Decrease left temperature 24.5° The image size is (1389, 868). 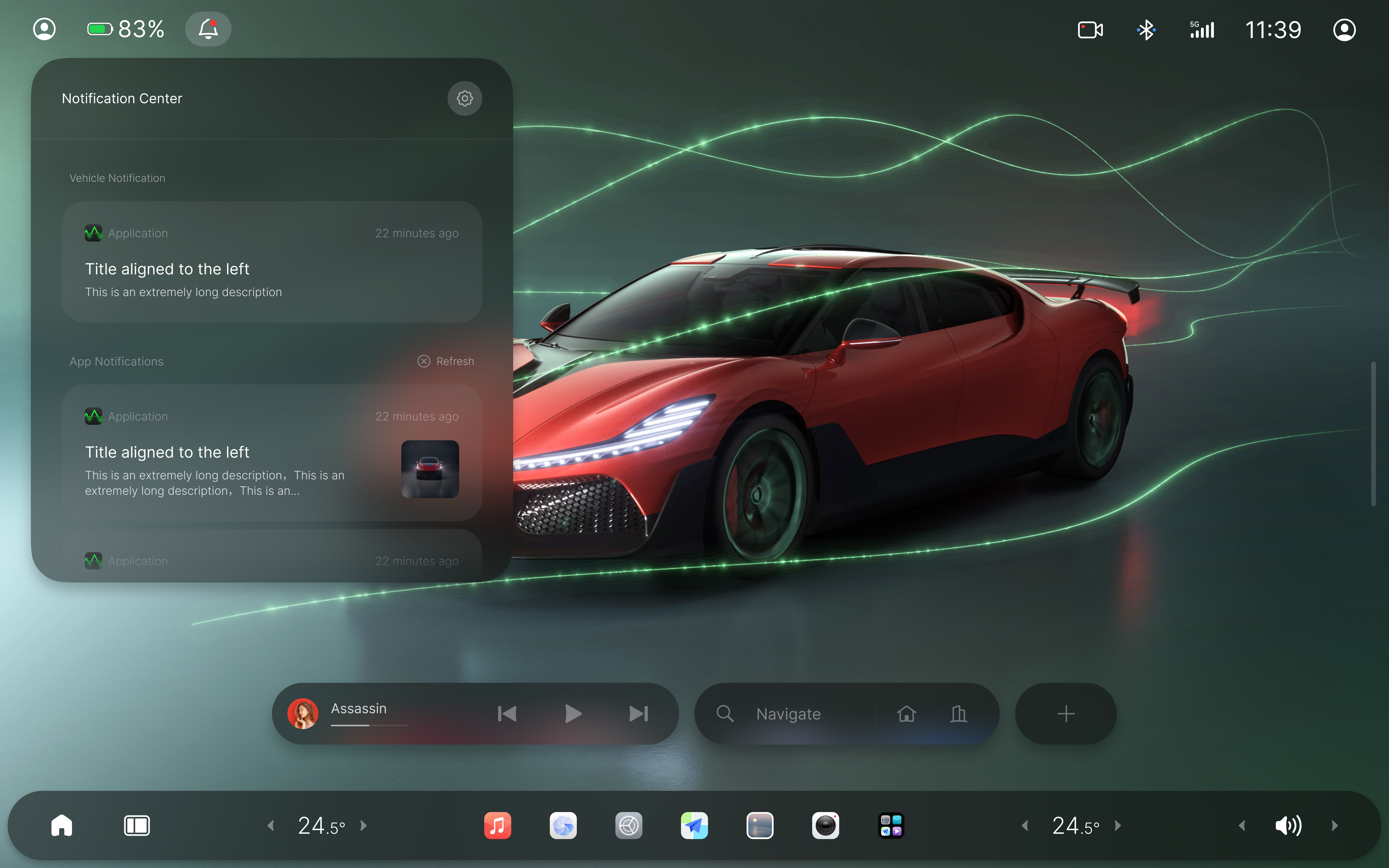coord(271,826)
